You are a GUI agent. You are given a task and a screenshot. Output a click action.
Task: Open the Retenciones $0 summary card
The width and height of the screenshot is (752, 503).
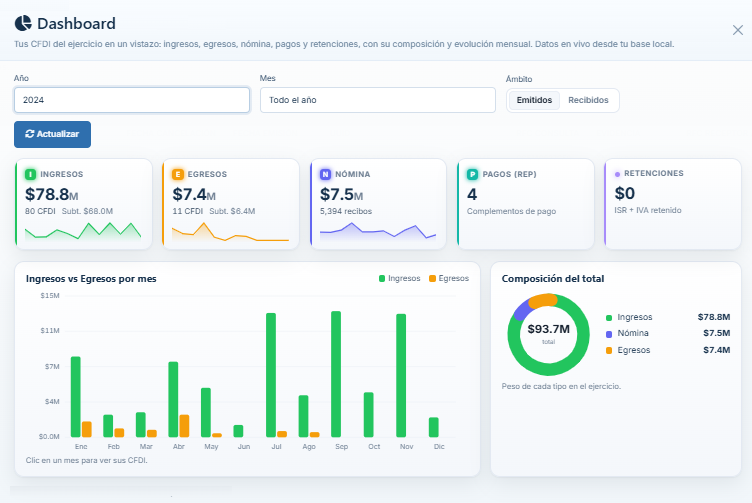point(672,204)
